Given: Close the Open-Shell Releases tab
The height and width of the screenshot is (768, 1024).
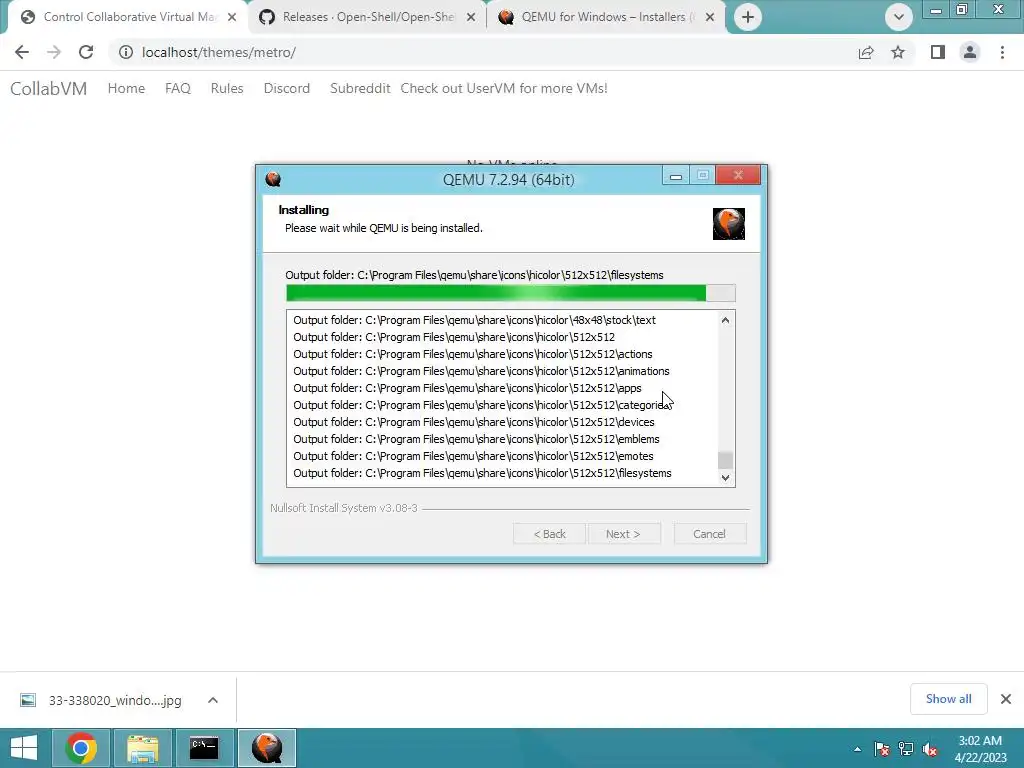Looking at the screenshot, I should (471, 17).
